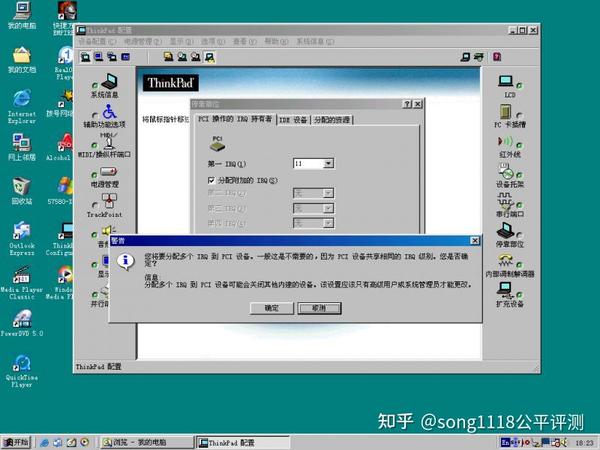
Task: Click the system tray clock
Action: 584,443
